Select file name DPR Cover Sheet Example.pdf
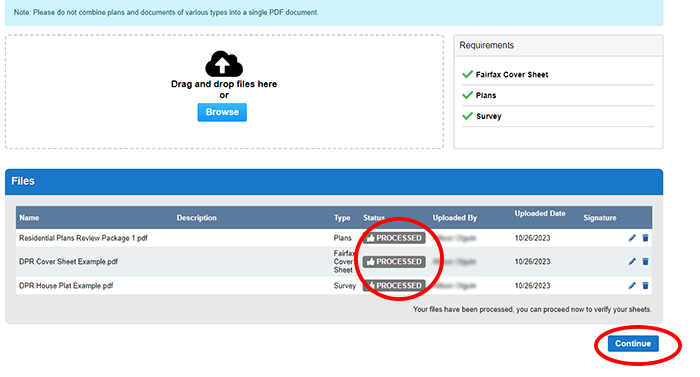This screenshot has width=700, height=377. pyautogui.click(x=68, y=262)
